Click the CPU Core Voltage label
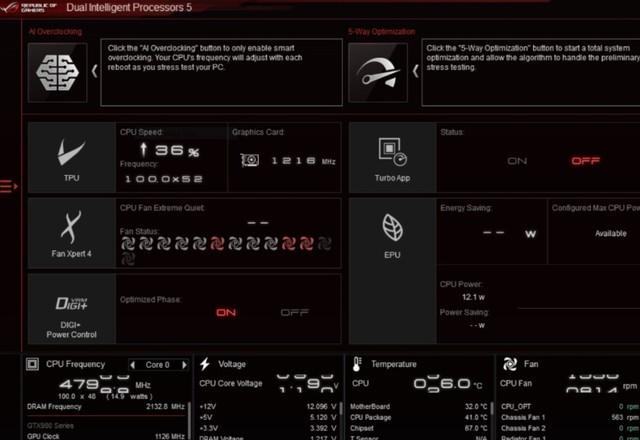The height and width of the screenshot is (440, 640). 231,383
